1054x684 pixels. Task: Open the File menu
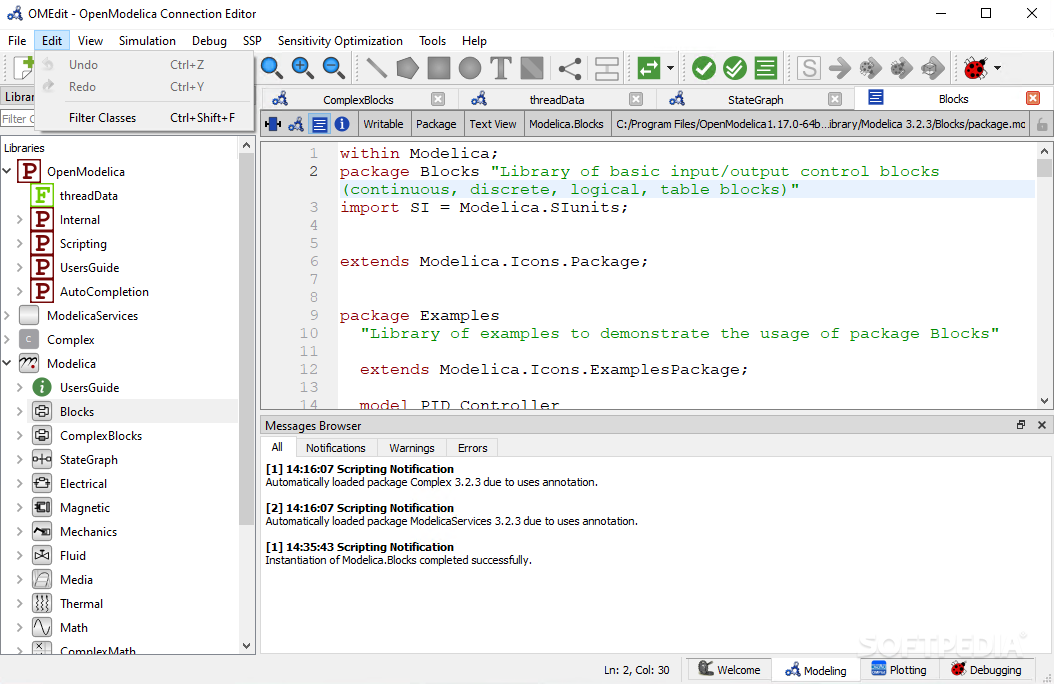[x=17, y=41]
